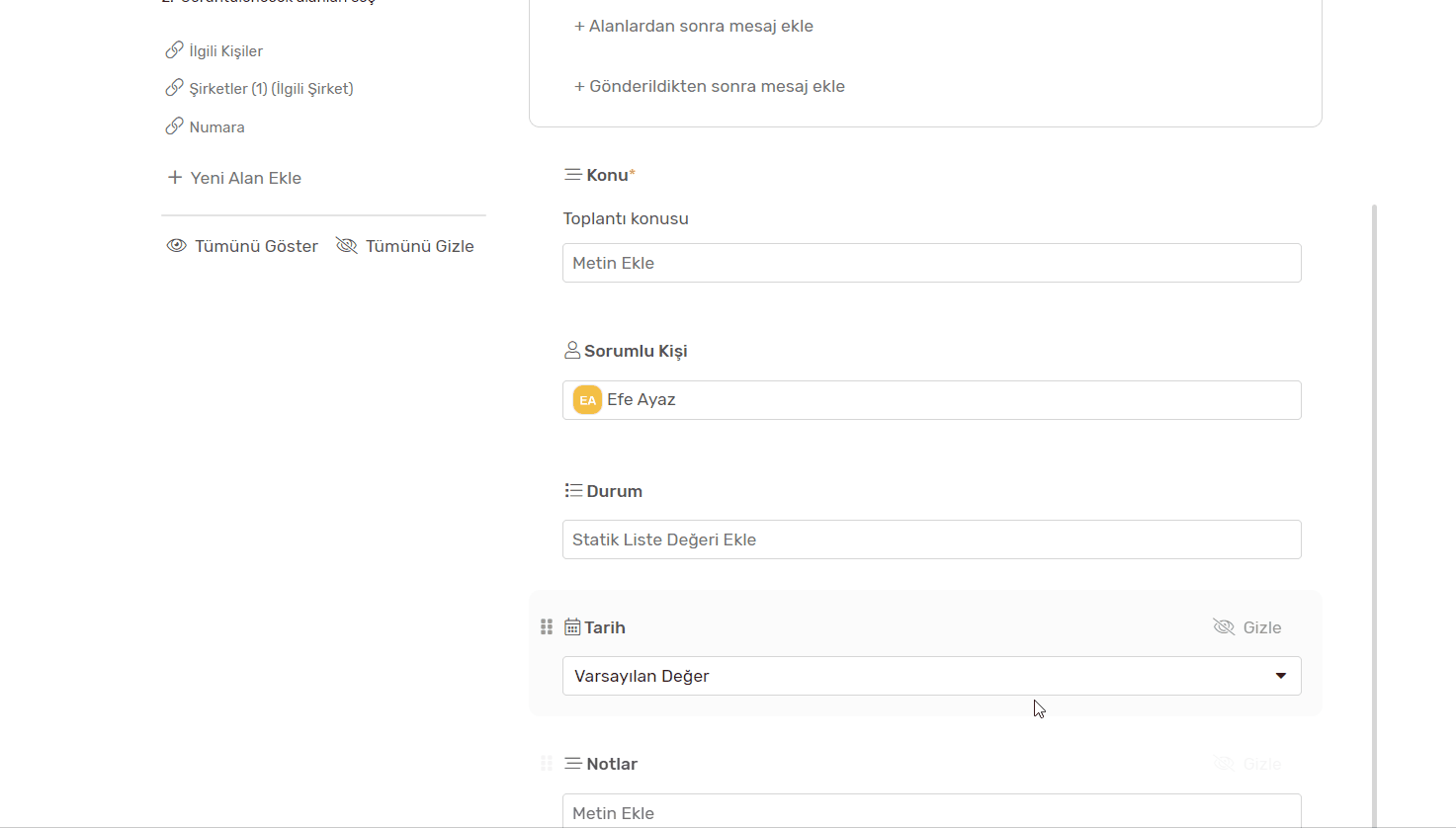1456x828 pixels.
Task: Select Şirketler (1) (İlgili Şirket) field
Action: pyautogui.click(x=259, y=88)
